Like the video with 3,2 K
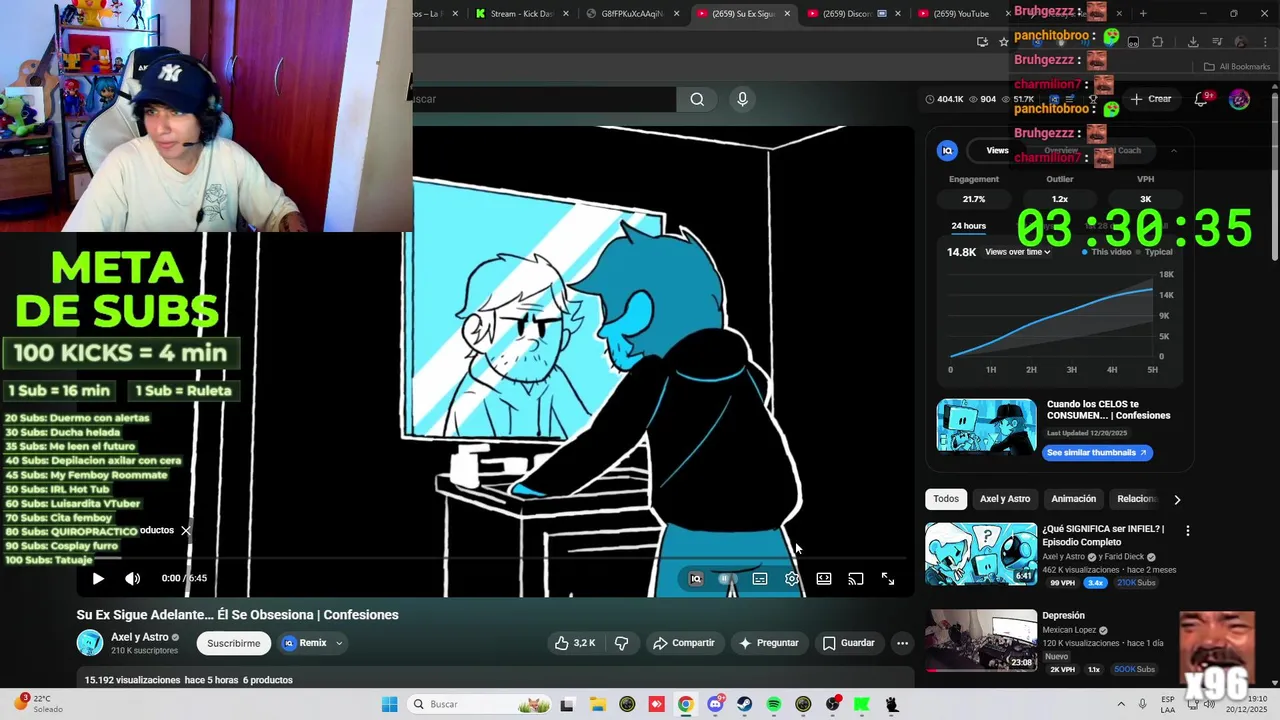The image size is (1280, 720). 575,643
